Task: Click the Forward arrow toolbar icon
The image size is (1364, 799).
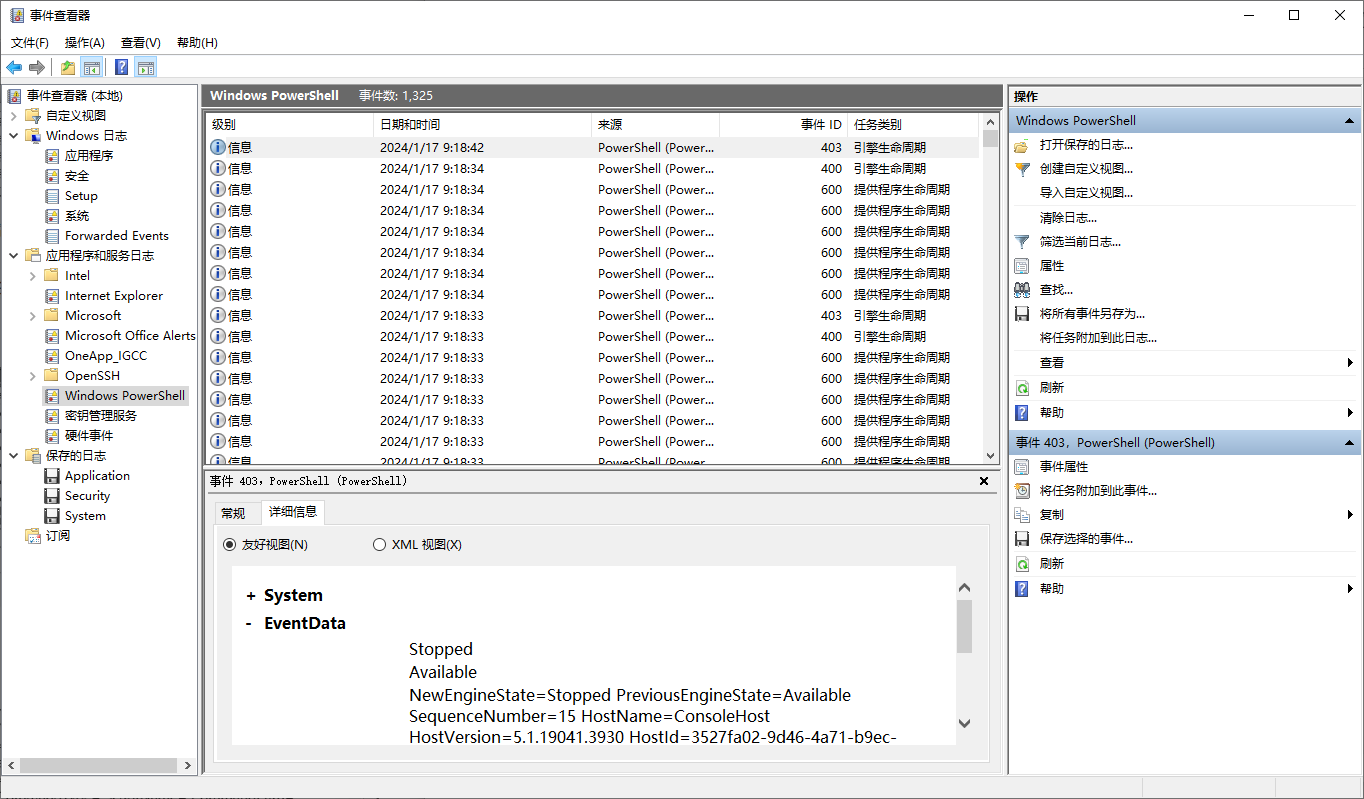Action: pos(37,67)
